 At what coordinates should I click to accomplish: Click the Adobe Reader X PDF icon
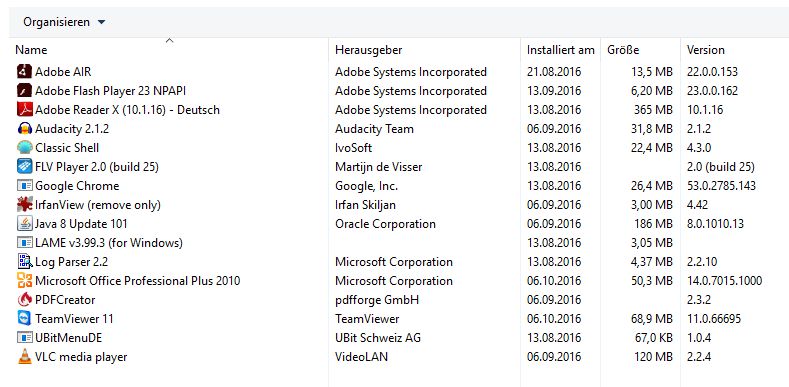[x=24, y=110]
